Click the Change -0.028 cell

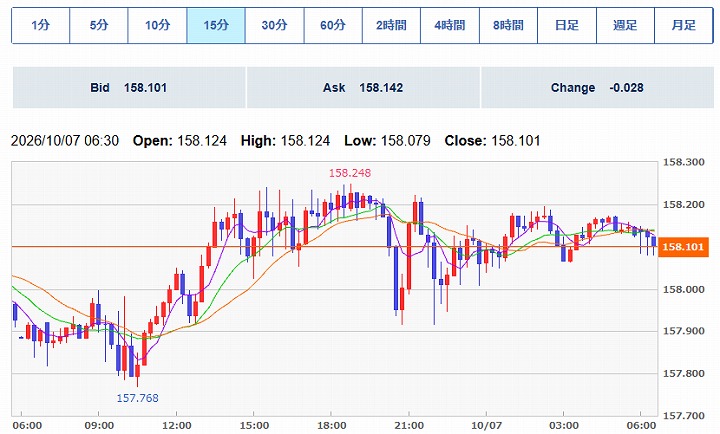tap(597, 87)
